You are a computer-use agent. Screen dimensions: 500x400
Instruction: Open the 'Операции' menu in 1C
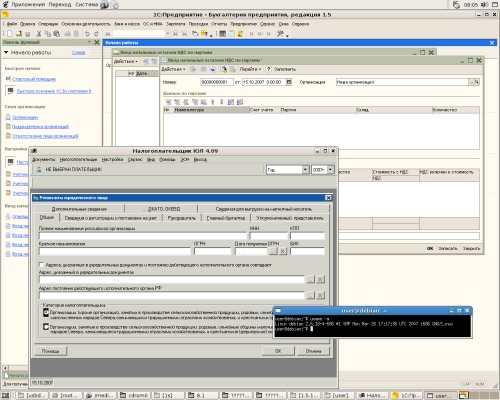coord(48,24)
